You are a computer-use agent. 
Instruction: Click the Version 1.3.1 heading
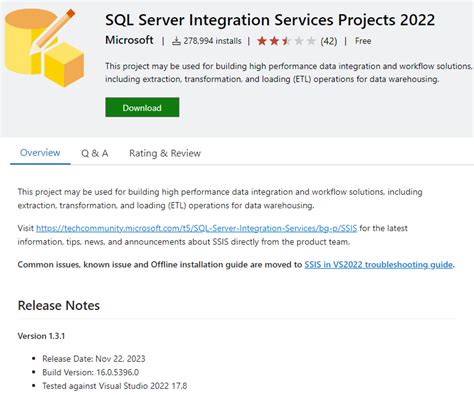coord(41,336)
